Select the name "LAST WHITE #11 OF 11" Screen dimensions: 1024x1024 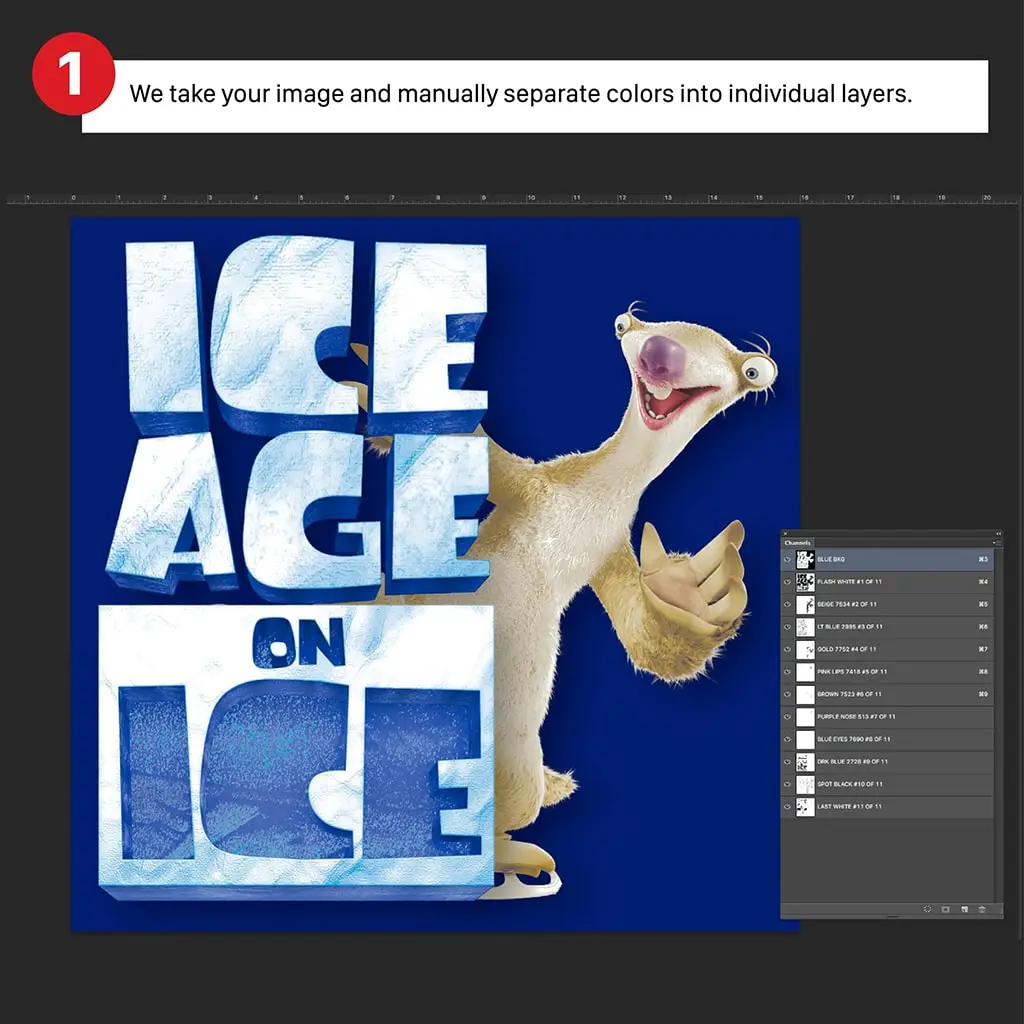tap(850, 807)
